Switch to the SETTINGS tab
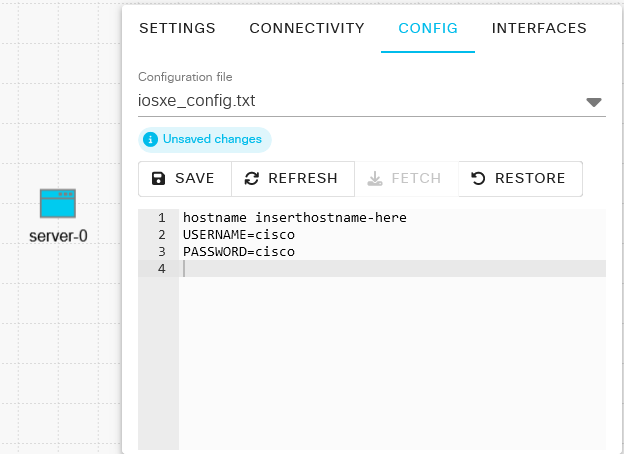This screenshot has width=624, height=454. [177, 28]
